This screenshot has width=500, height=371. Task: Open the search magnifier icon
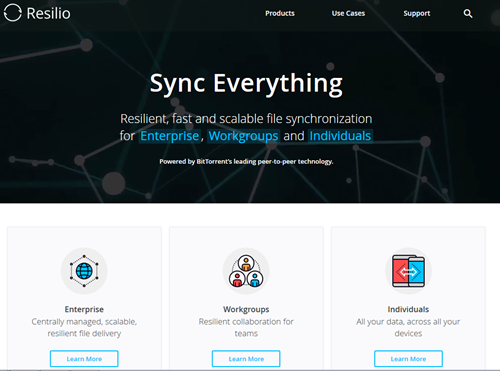[468, 14]
